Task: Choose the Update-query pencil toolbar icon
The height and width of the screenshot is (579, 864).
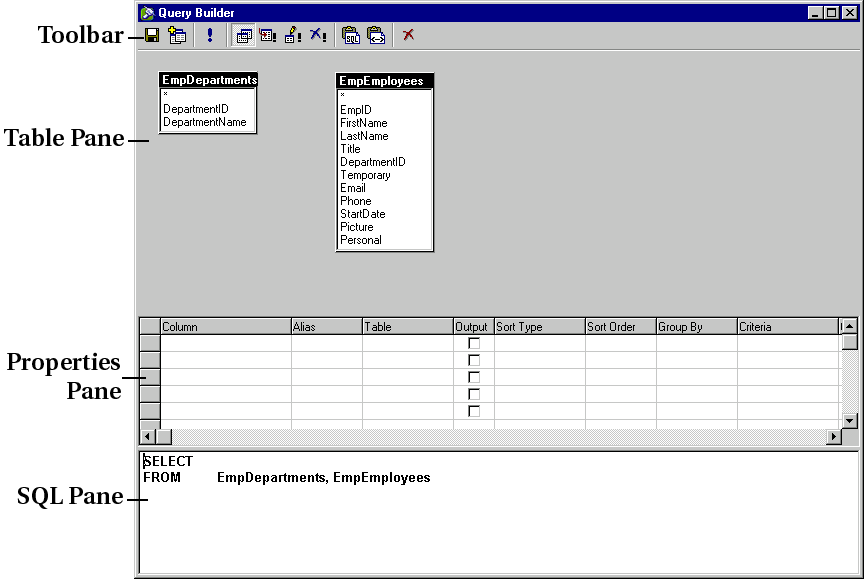Action: 293,35
